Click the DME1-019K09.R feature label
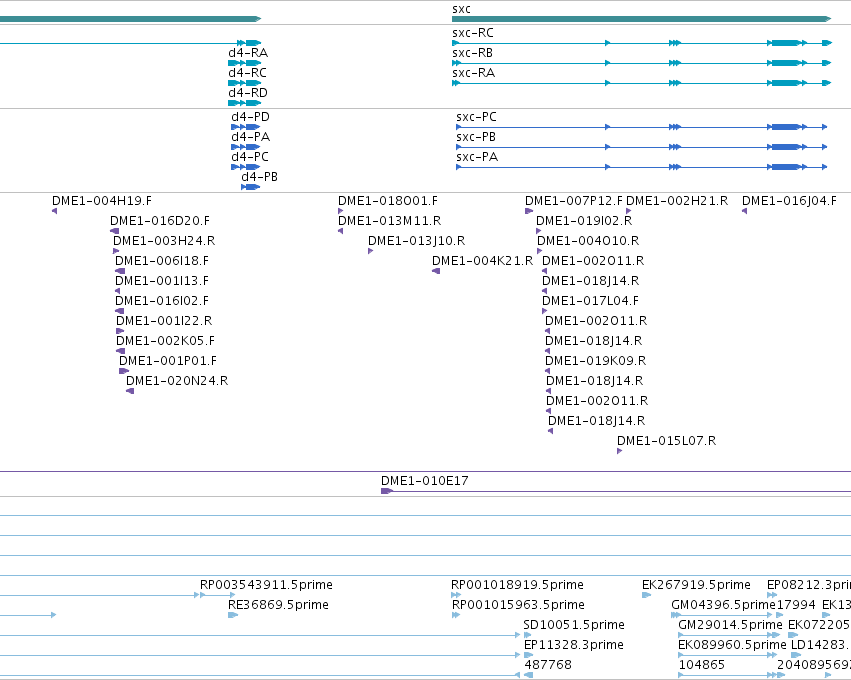851x680 pixels. tap(595, 361)
